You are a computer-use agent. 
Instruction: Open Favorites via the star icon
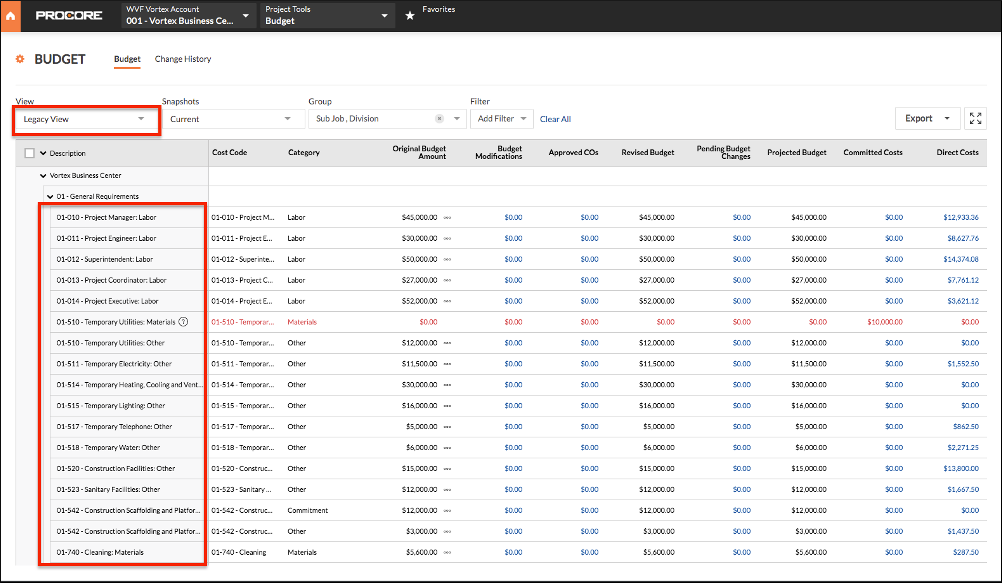pos(410,15)
